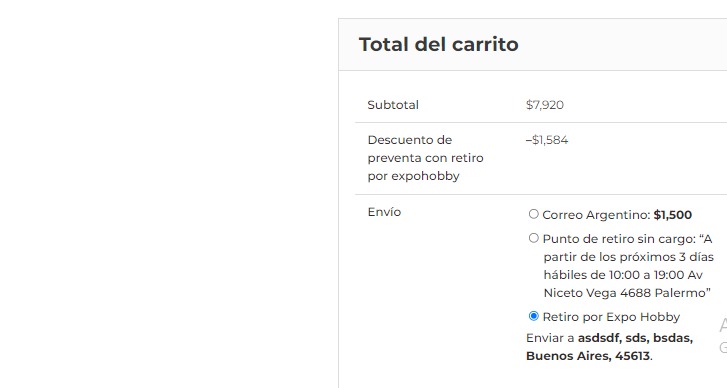Click the Total del carrito heading

439,45
